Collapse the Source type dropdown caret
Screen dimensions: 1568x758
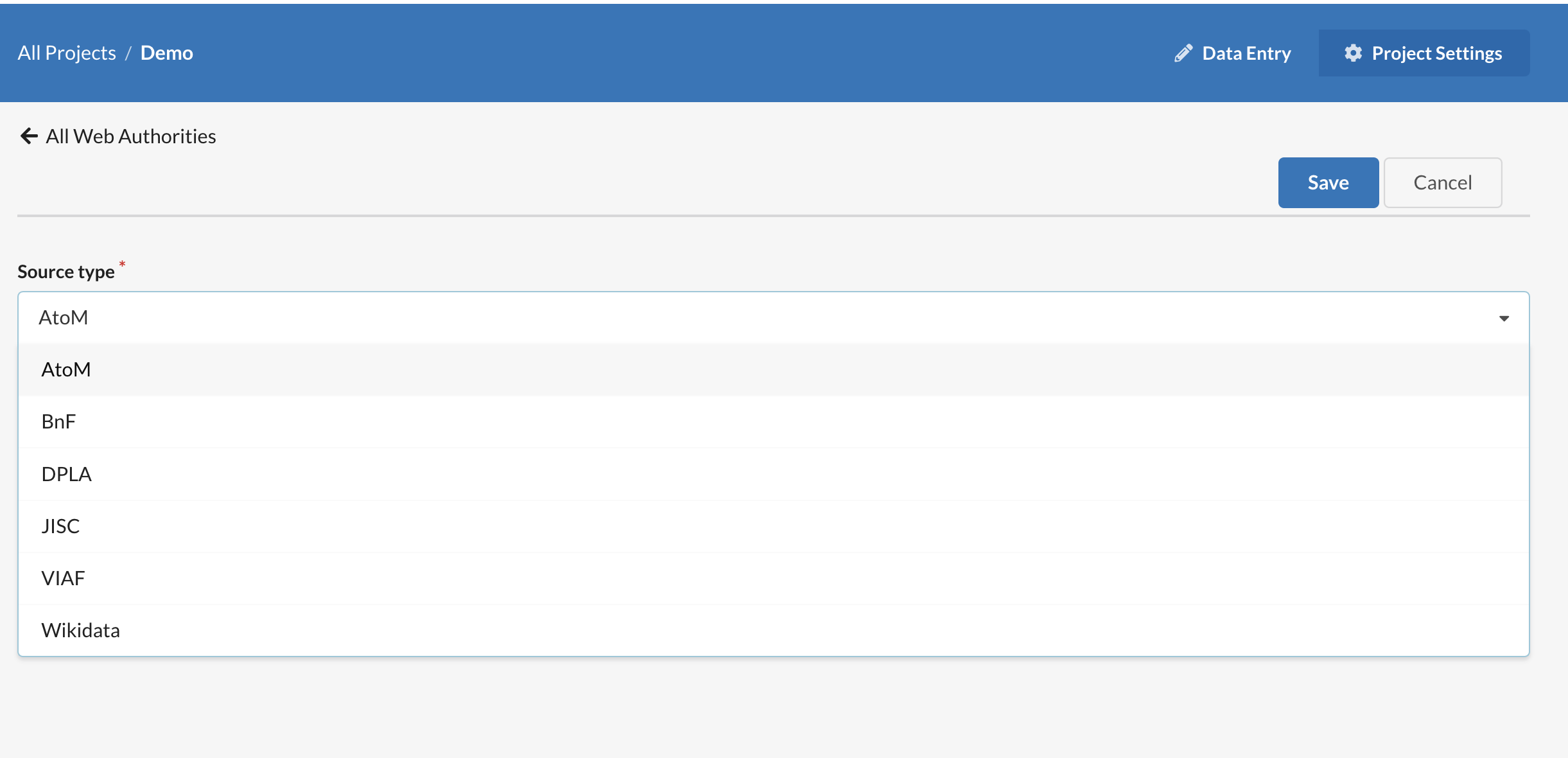coord(1504,319)
